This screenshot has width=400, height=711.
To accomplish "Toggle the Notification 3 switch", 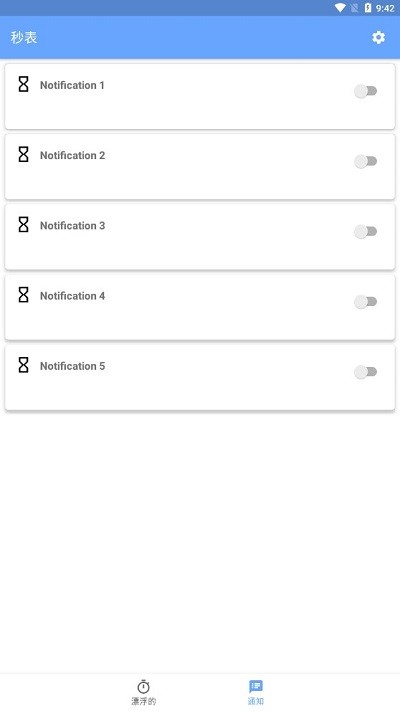I will 366,232.
